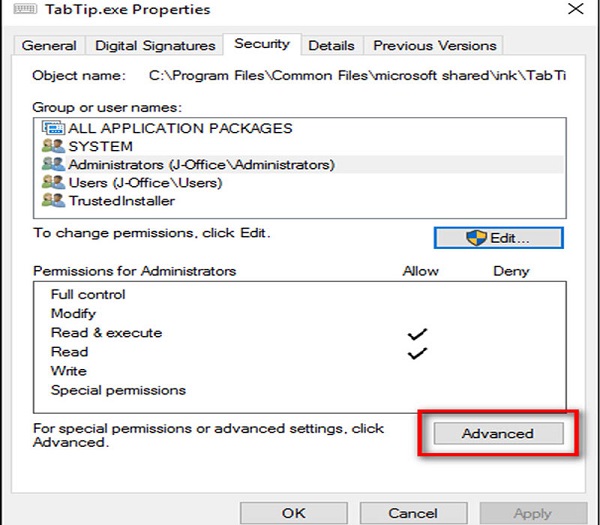Select the Security tab

pyautogui.click(x=261, y=44)
